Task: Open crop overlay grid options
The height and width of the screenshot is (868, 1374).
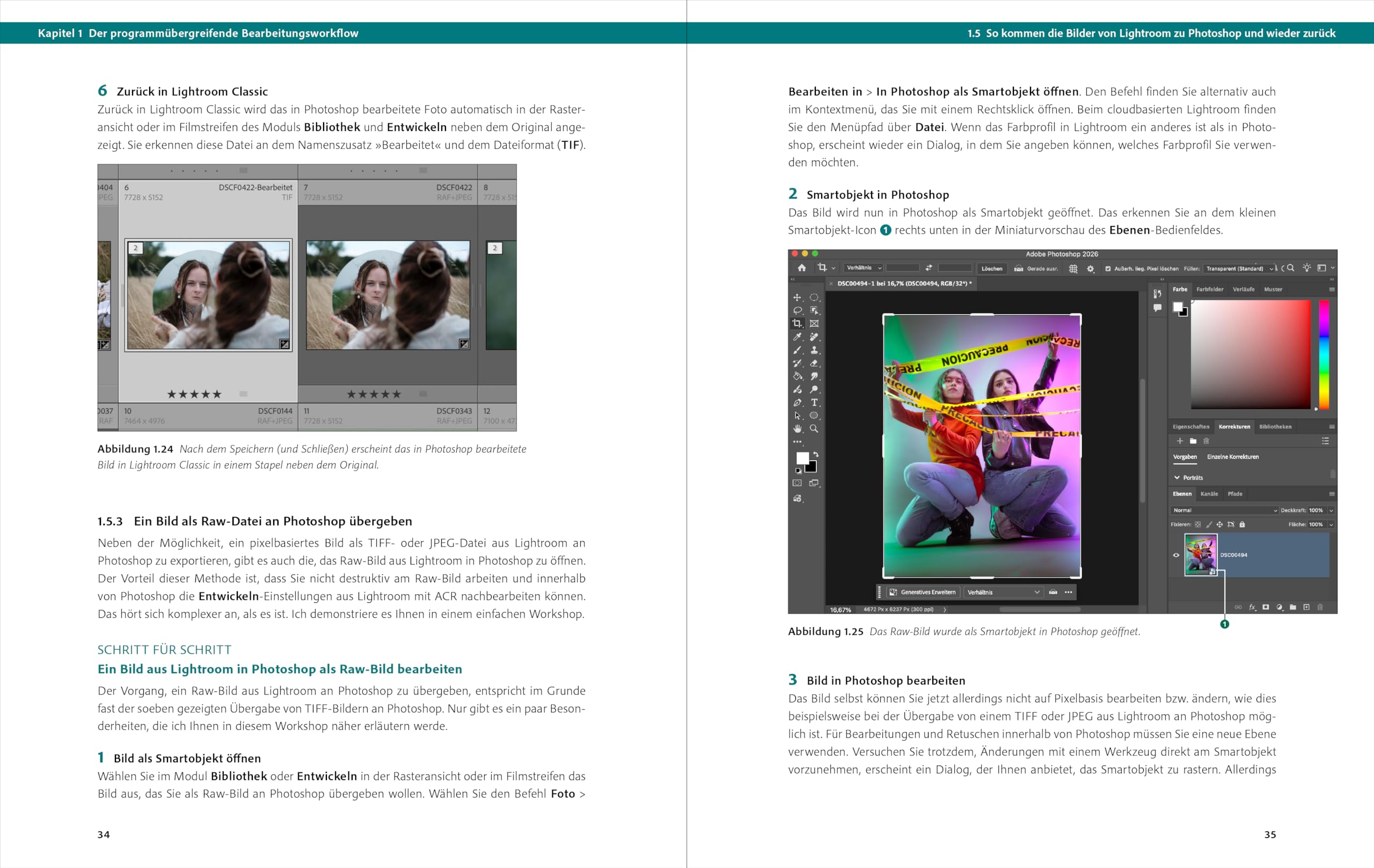Action: coord(1074,269)
